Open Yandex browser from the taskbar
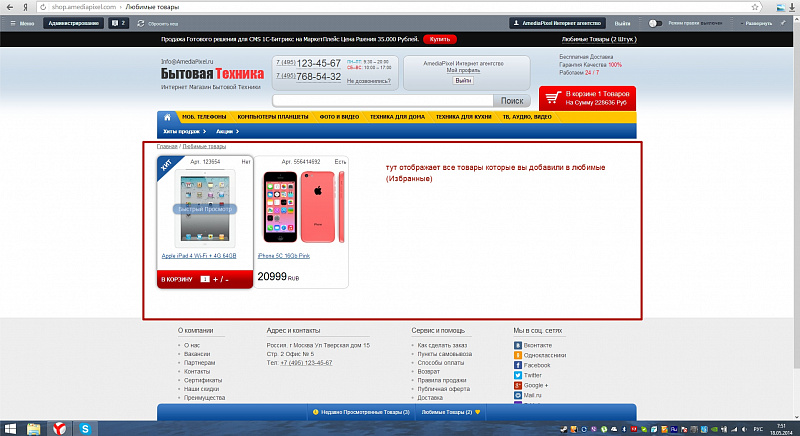This screenshot has width=800, height=436. point(60,429)
